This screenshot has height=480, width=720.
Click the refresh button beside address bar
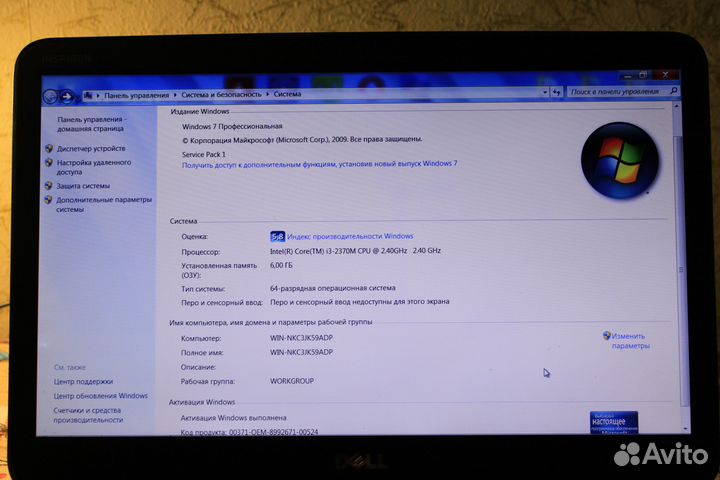pyautogui.click(x=557, y=92)
